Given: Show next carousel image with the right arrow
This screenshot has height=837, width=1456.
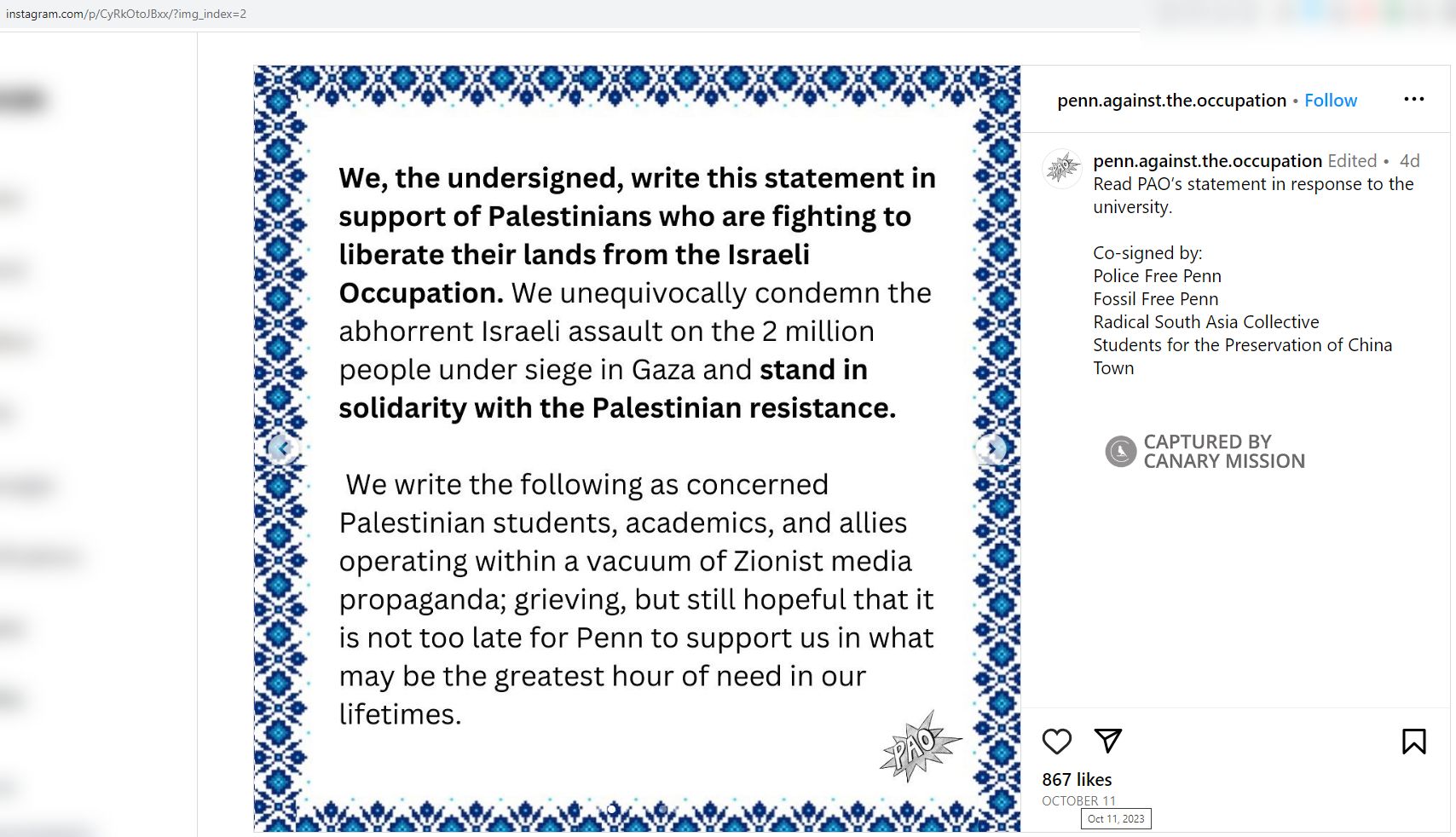Looking at the screenshot, I should (x=992, y=447).
